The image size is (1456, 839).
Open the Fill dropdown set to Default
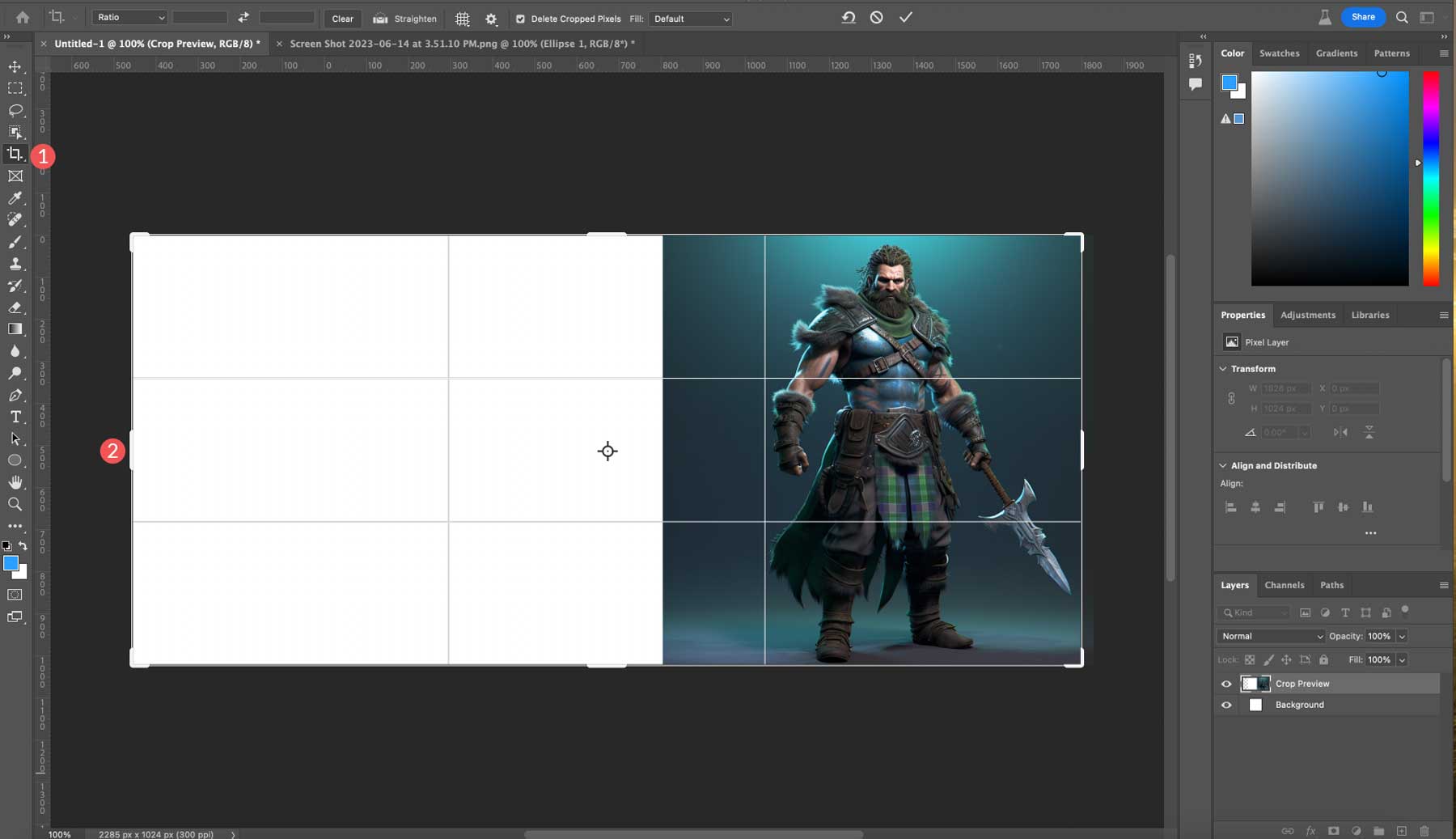[690, 18]
